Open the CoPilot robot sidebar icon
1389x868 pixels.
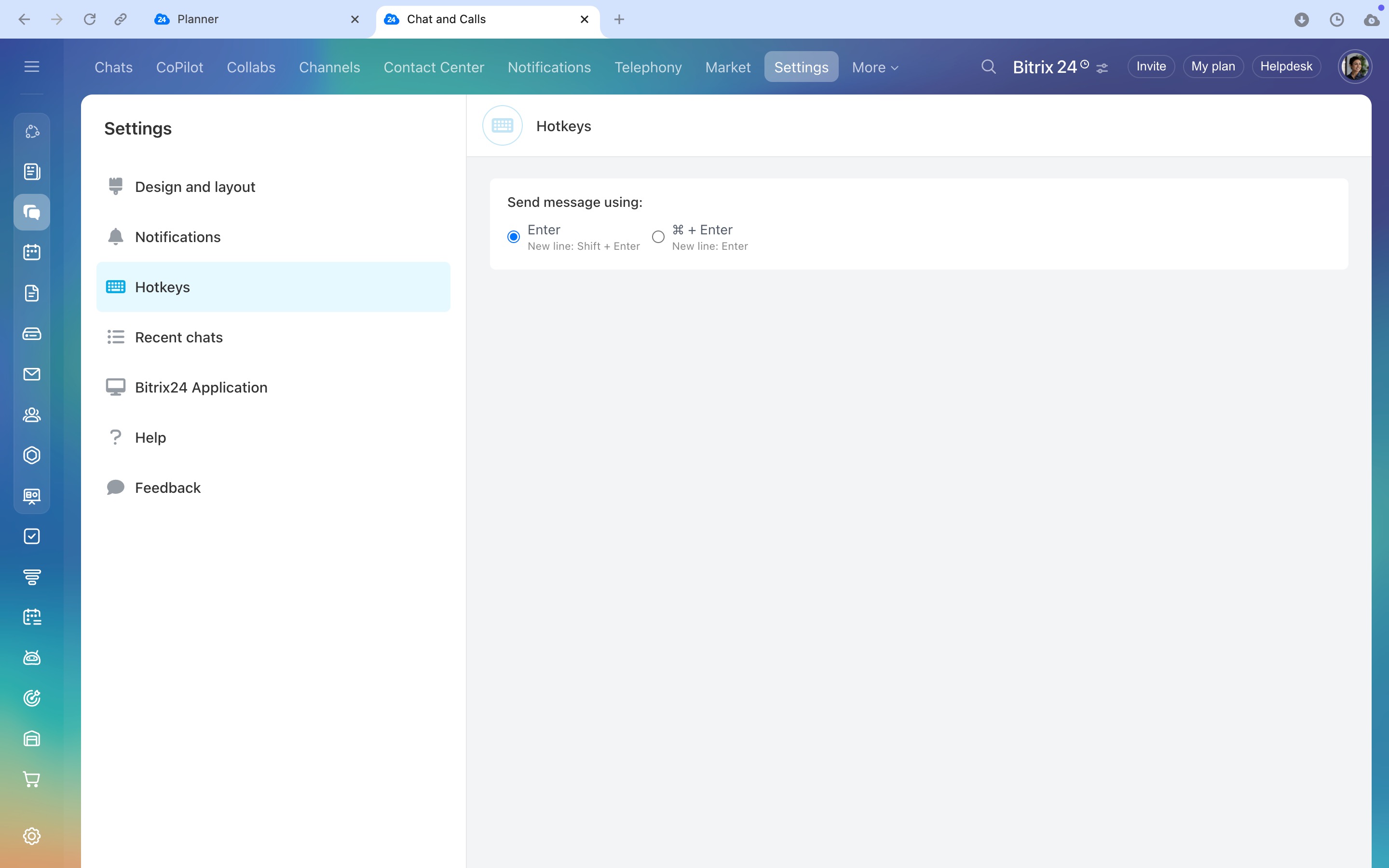[x=31, y=658]
